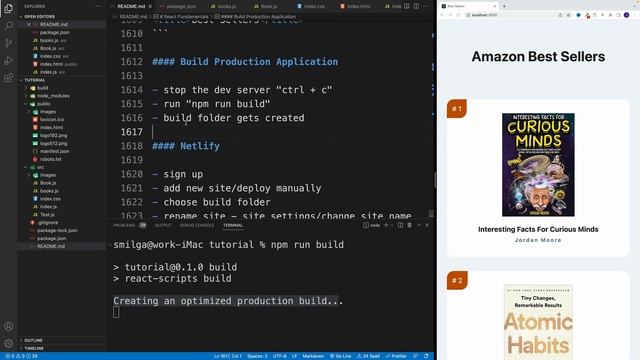Screen dimensions: 640x360
Task: Open markdown preview to the side
Action: (407, 7)
